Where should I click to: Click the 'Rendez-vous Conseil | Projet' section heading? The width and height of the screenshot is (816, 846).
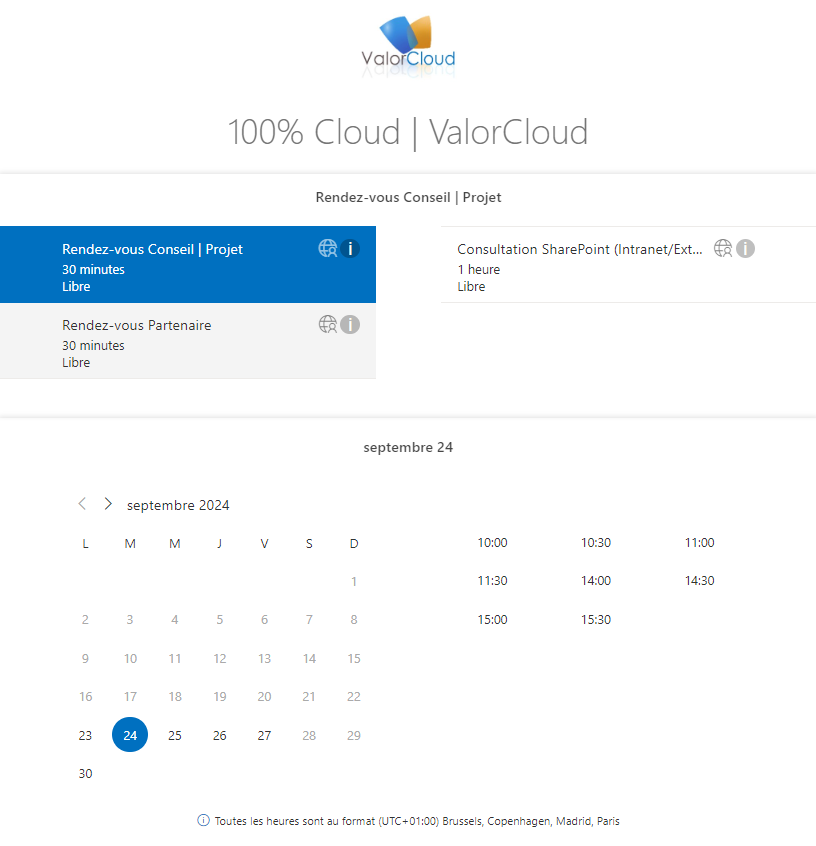pos(408,197)
